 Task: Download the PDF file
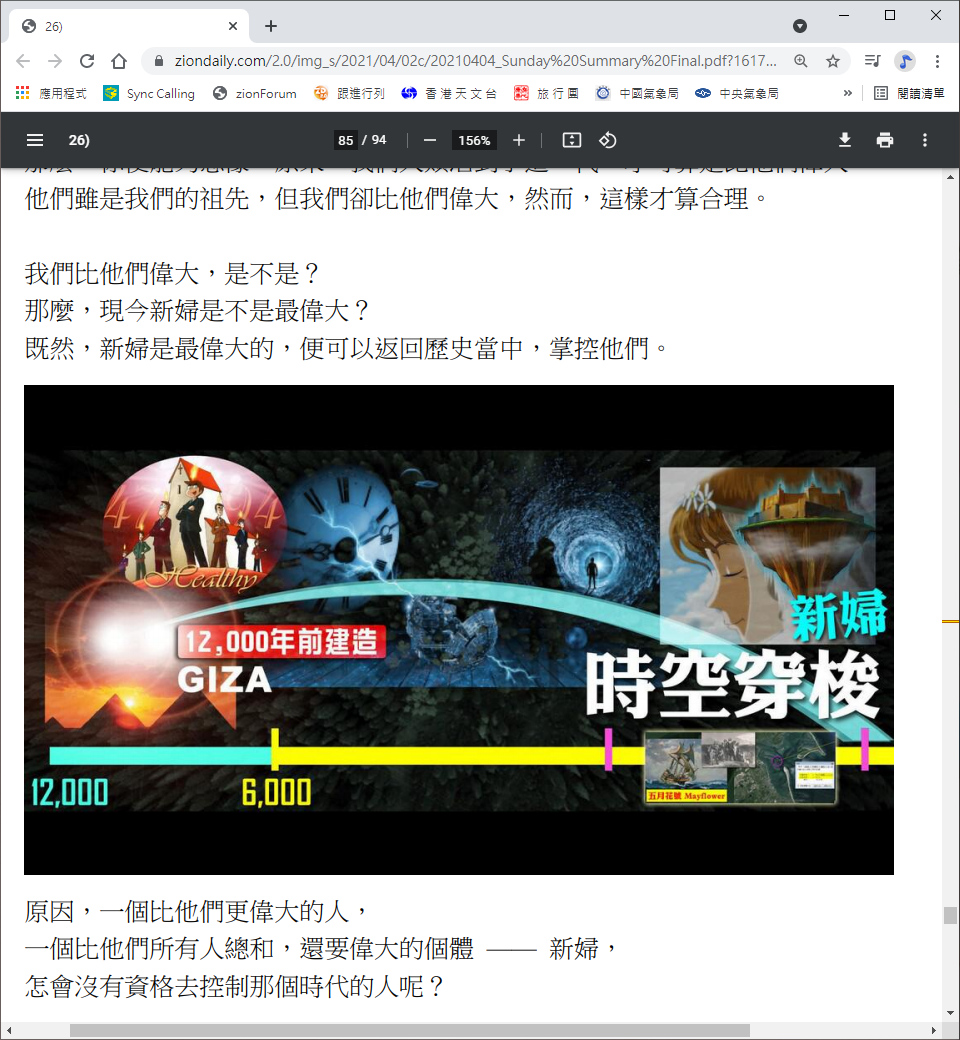point(845,140)
